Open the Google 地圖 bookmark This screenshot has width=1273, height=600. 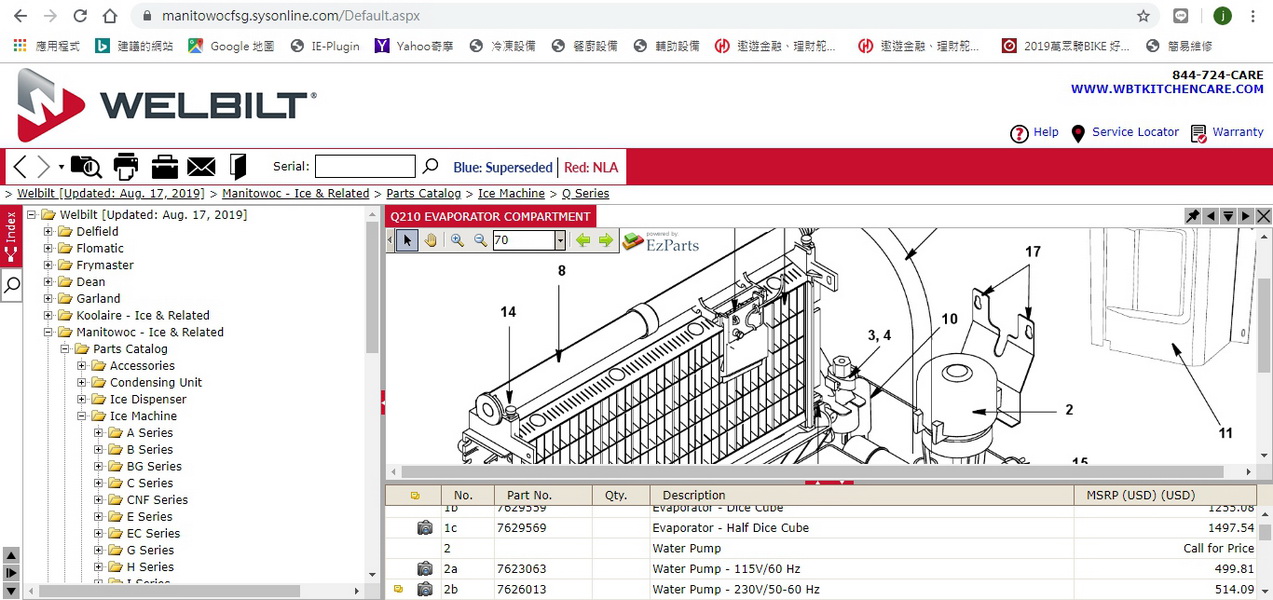(x=231, y=46)
